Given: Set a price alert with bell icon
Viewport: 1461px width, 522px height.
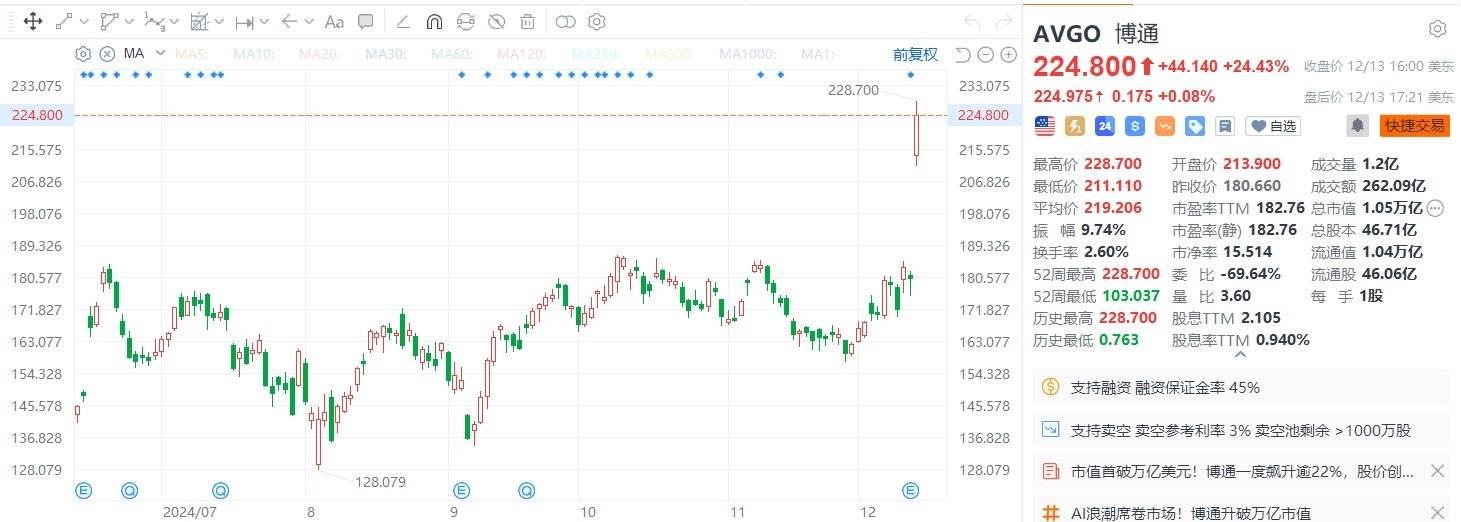Looking at the screenshot, I should [x=1357, y=126].
